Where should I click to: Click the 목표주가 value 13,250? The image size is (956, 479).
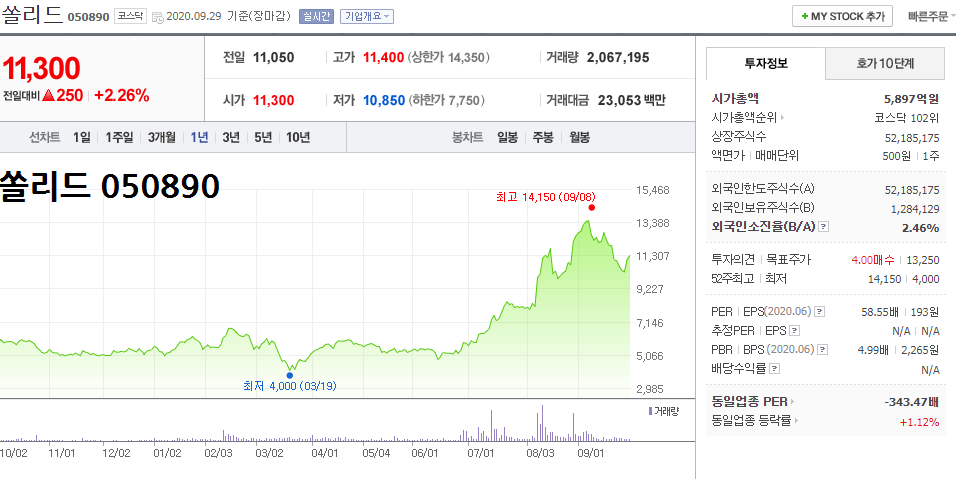point(923,260)
